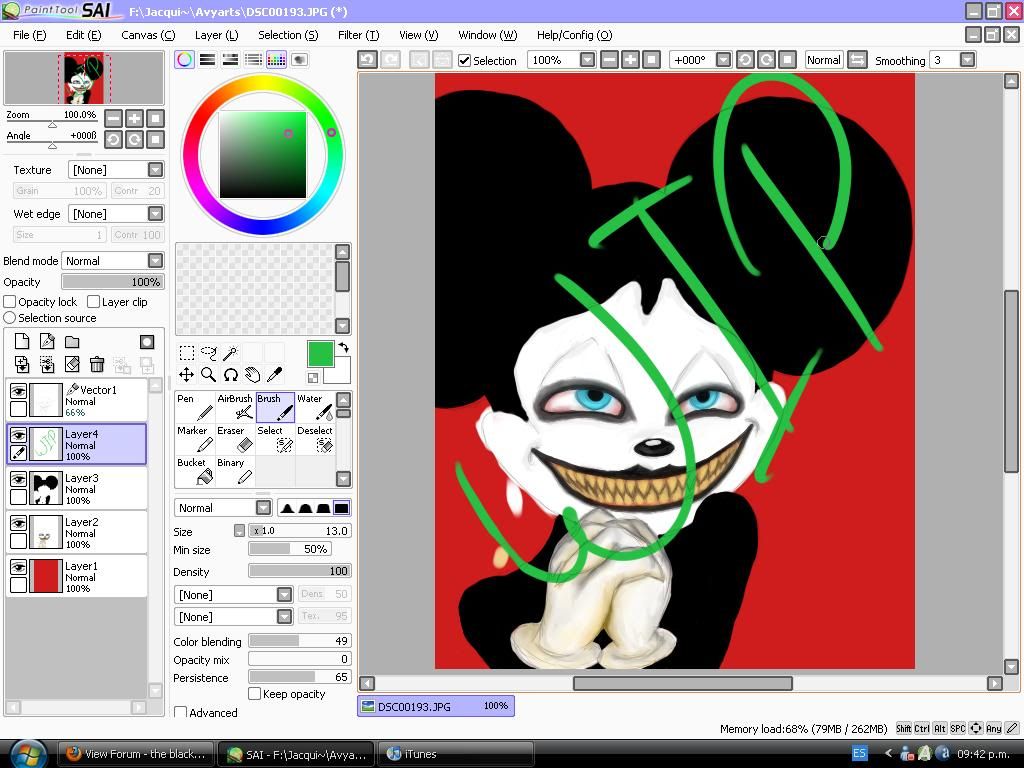Open the layer Blend mode dropdown
The height and width of the screenshot is (768, 1024).
(155, 261)
